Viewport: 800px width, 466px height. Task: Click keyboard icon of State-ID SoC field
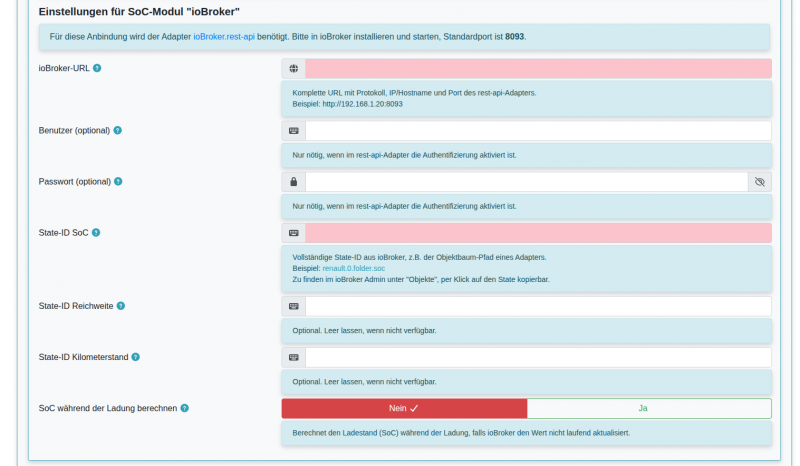coord(293,233)
